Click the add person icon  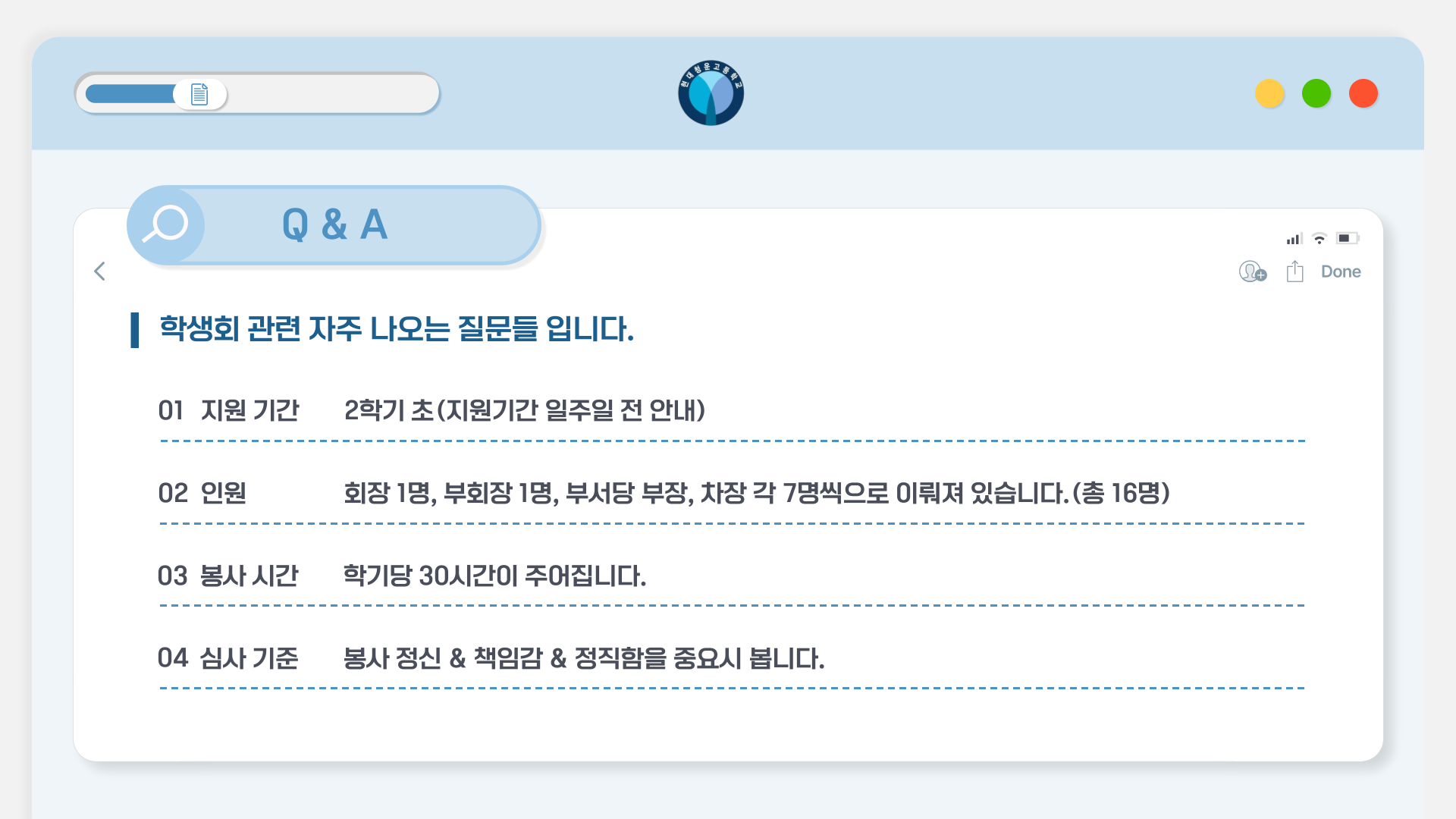(1252, 271)
